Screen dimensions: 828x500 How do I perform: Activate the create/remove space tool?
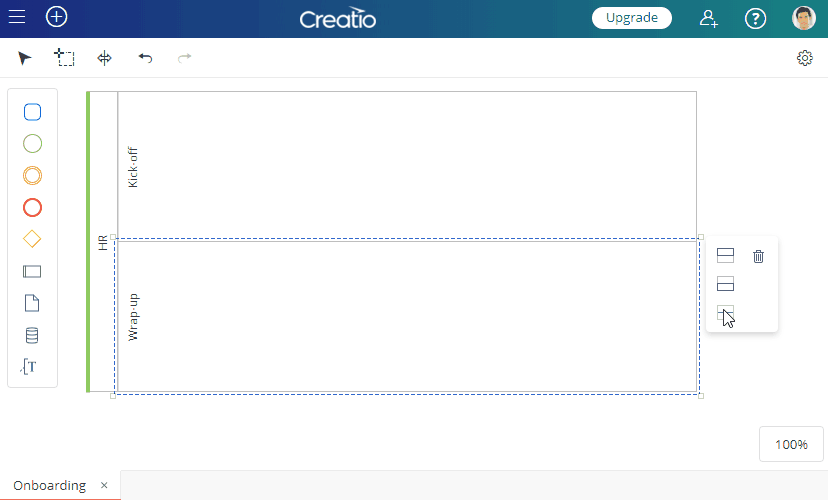click(x=105, y=58)
